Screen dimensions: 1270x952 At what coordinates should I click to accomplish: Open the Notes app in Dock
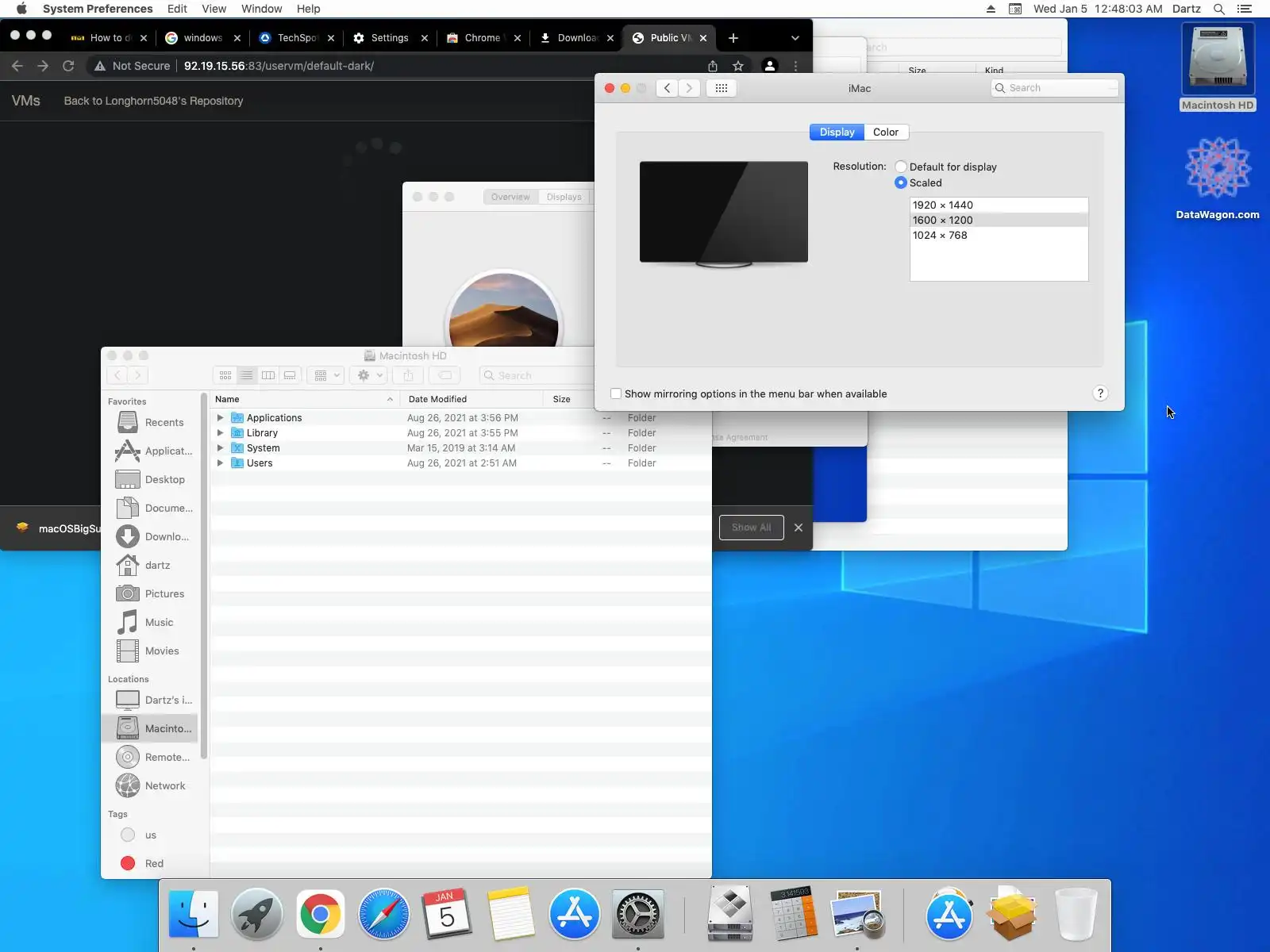tap(511, 915)
